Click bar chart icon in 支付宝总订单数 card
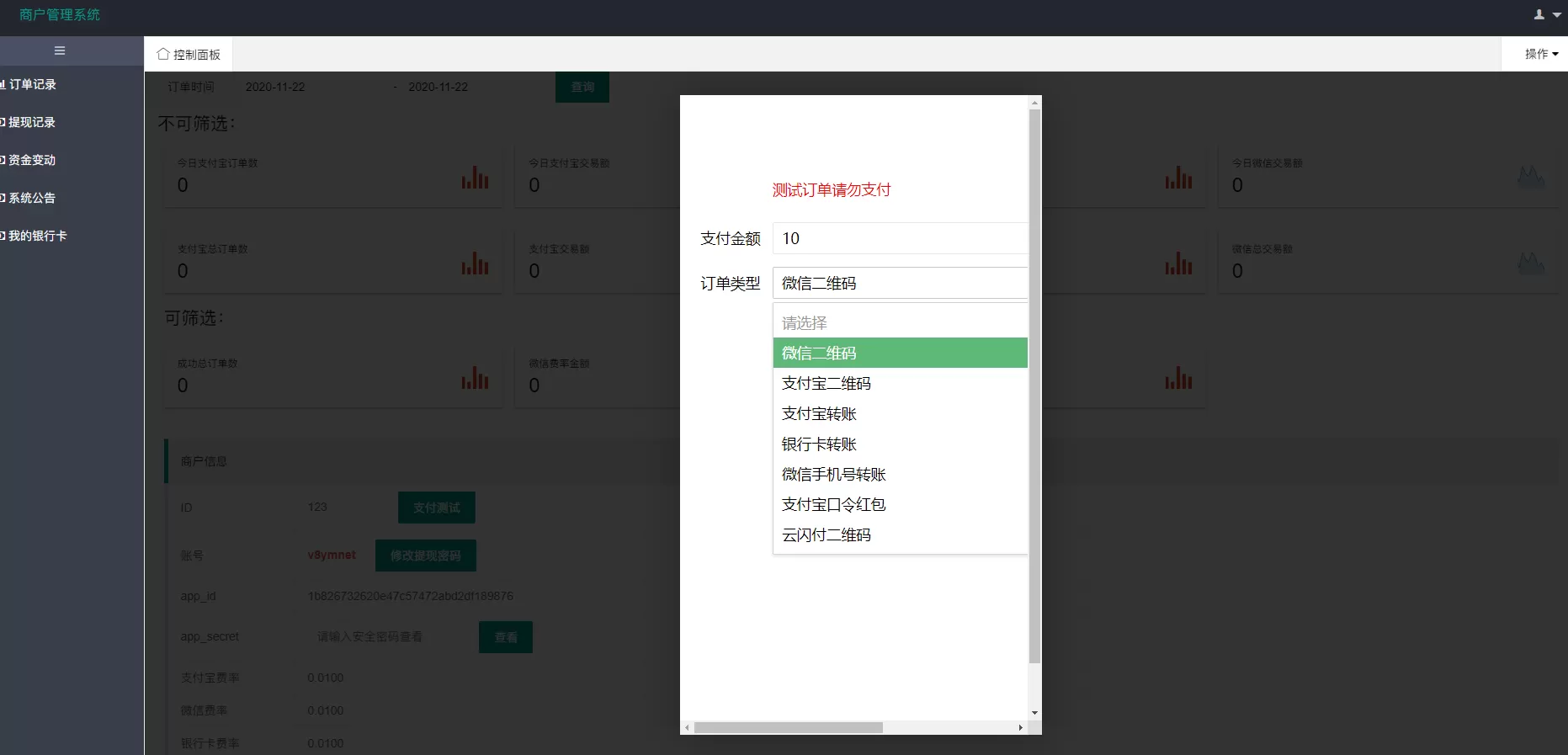Viewport: 1568px width, 755px height. 475,263
